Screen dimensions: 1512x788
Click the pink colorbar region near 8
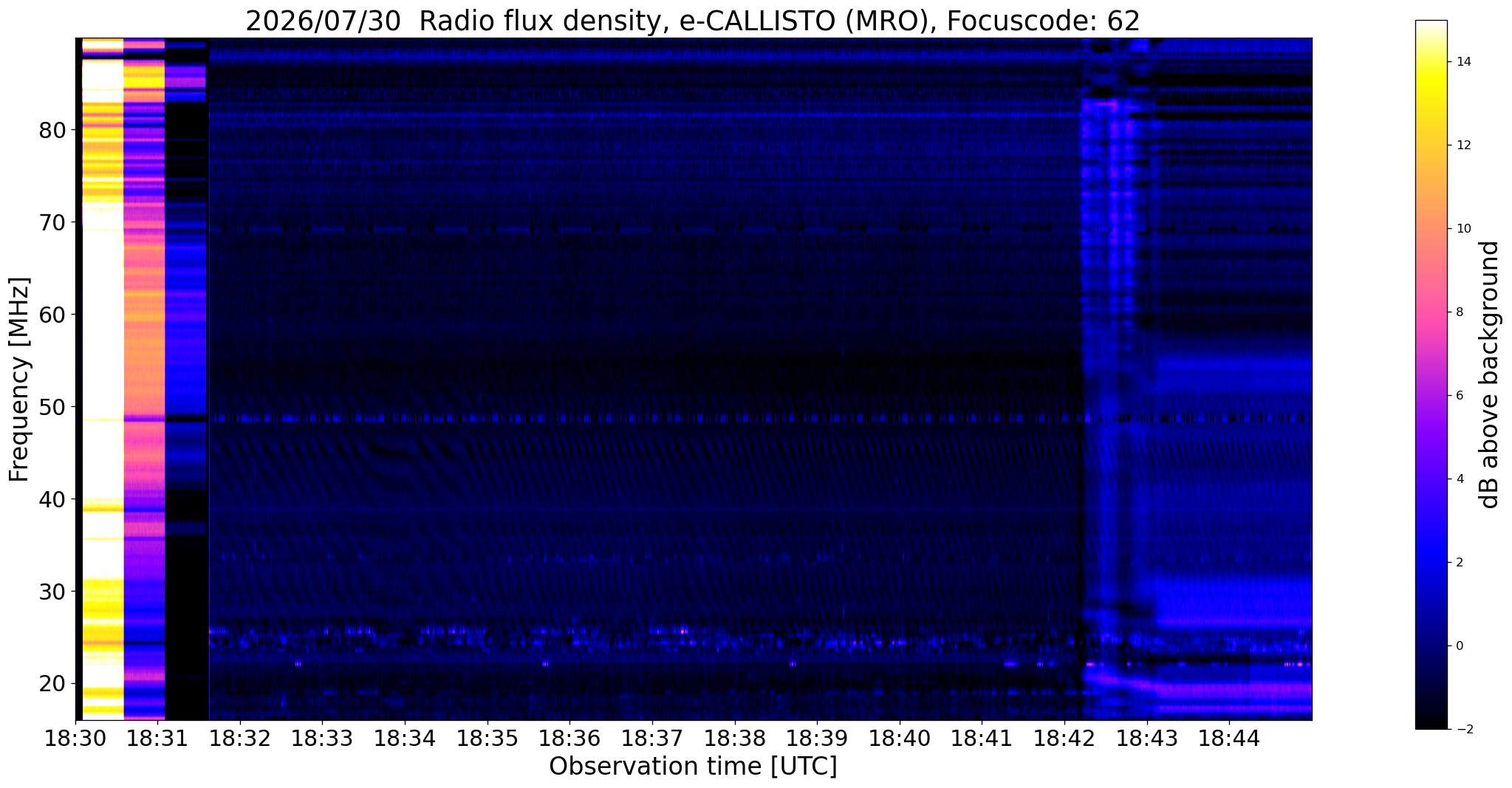pyautogui.click(x=1431, y=312)
